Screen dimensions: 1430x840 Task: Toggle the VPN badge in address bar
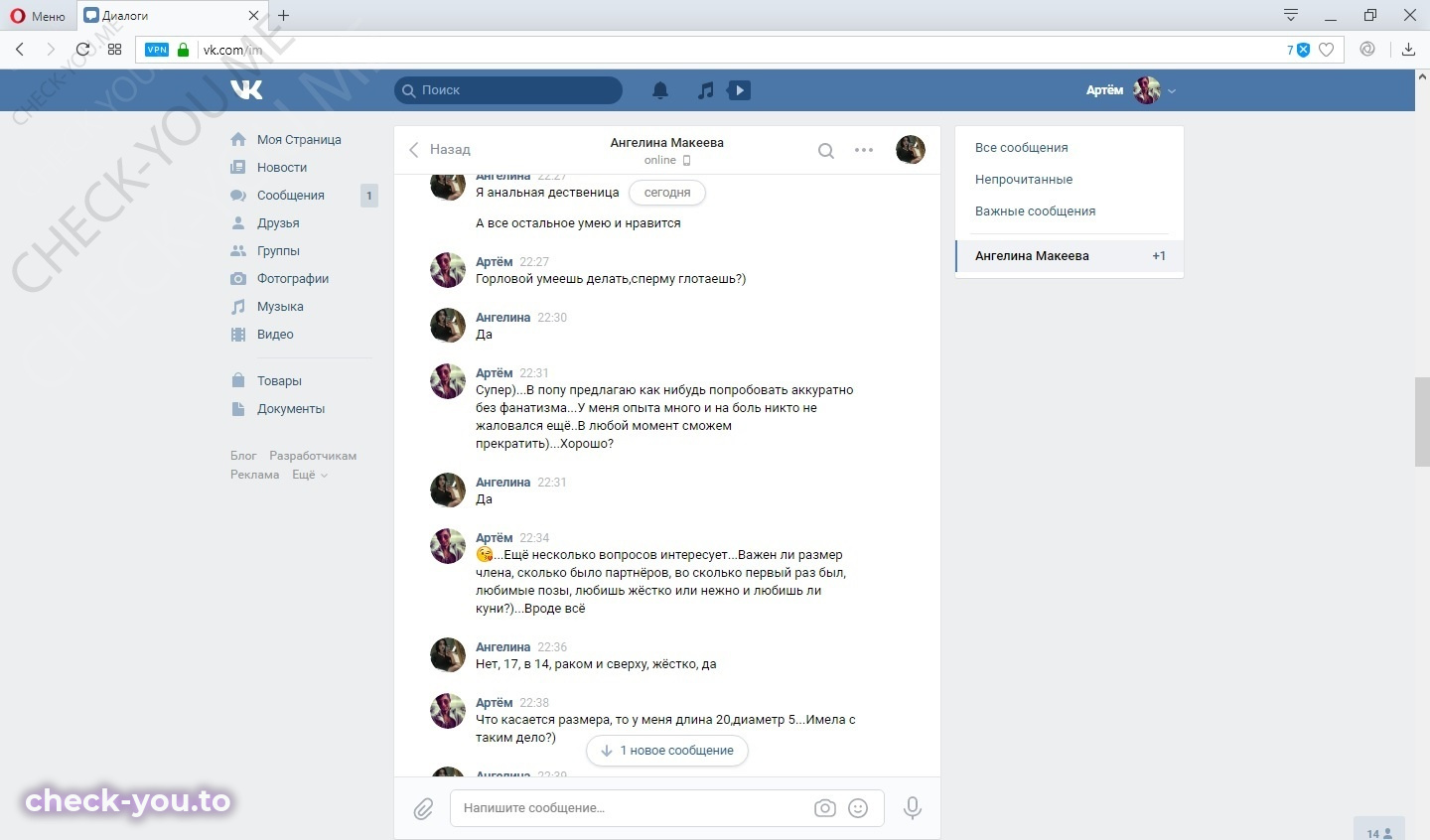tap(157, 50)
